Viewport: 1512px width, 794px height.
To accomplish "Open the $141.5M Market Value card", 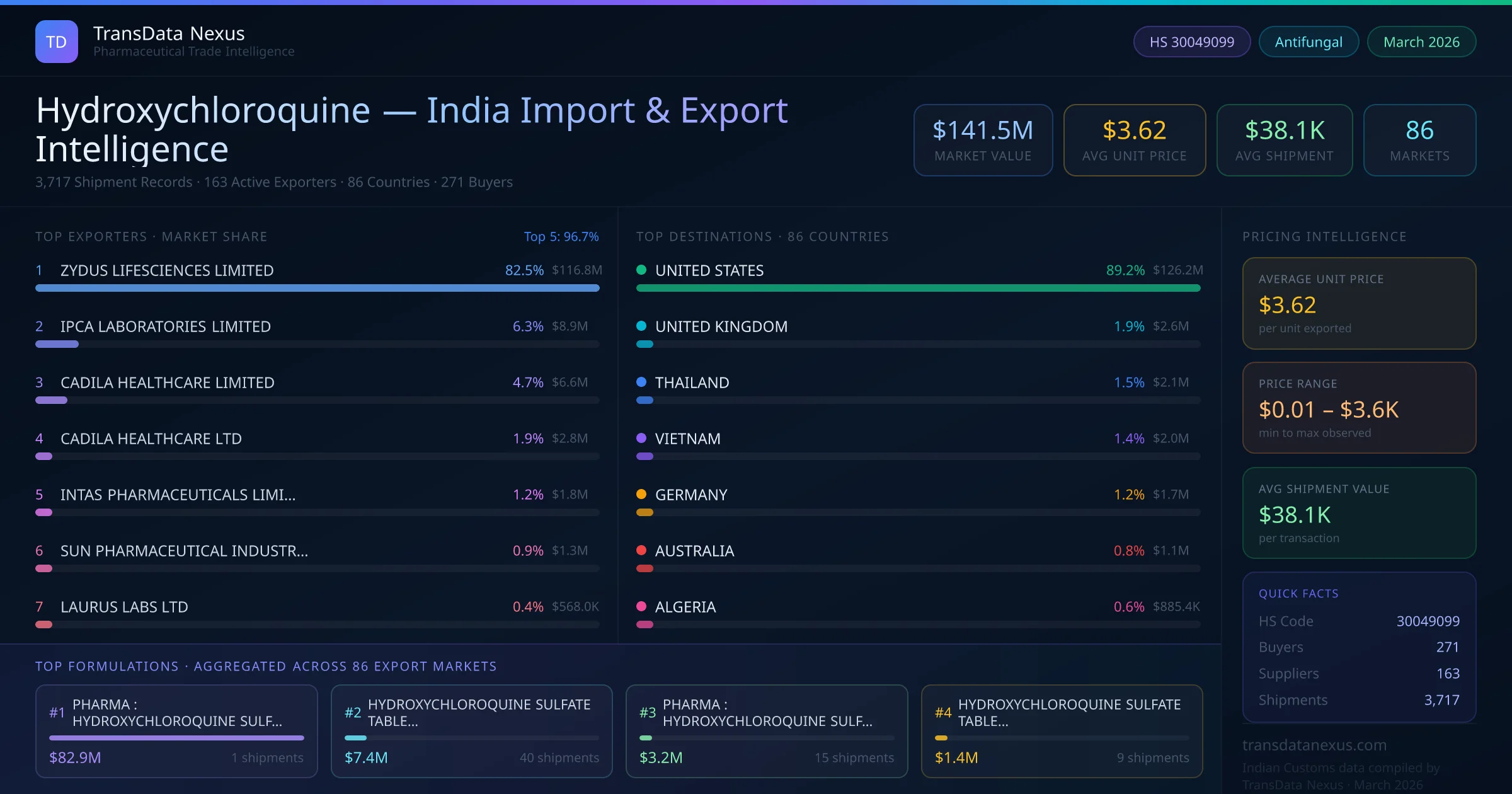I will [983, 140].
